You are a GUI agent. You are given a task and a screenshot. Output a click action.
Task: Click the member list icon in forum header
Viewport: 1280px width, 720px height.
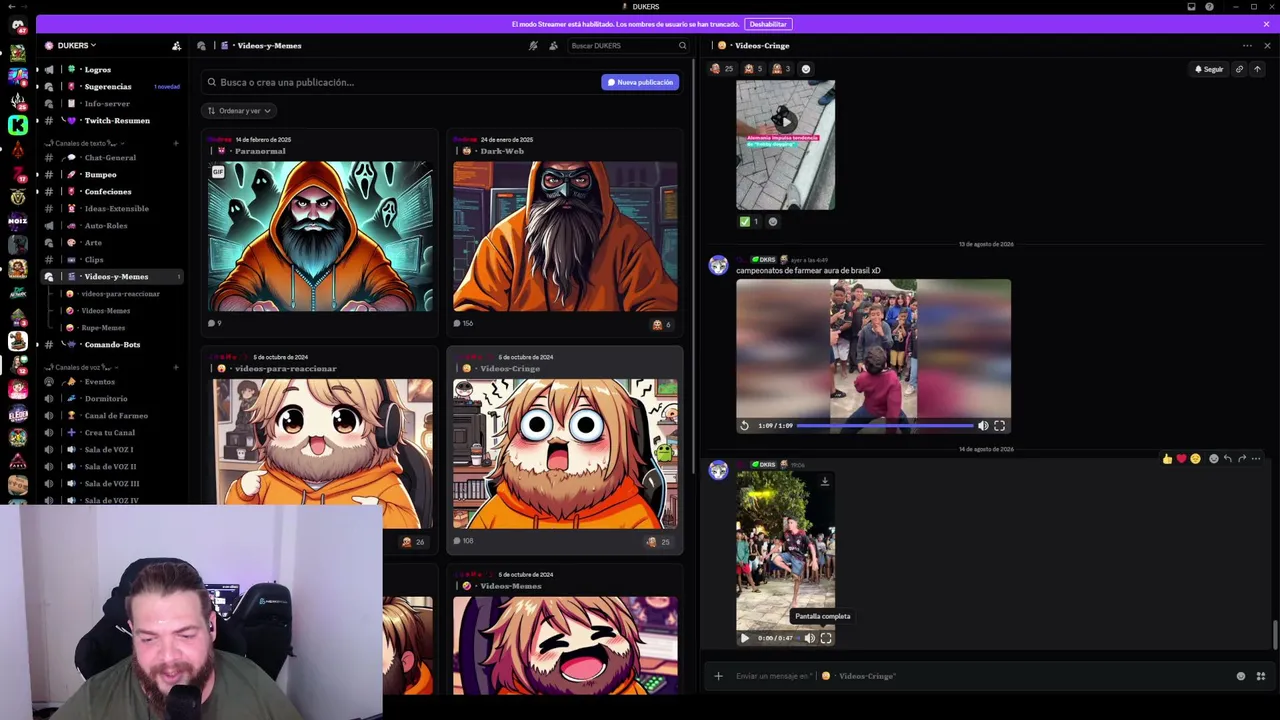553,45
